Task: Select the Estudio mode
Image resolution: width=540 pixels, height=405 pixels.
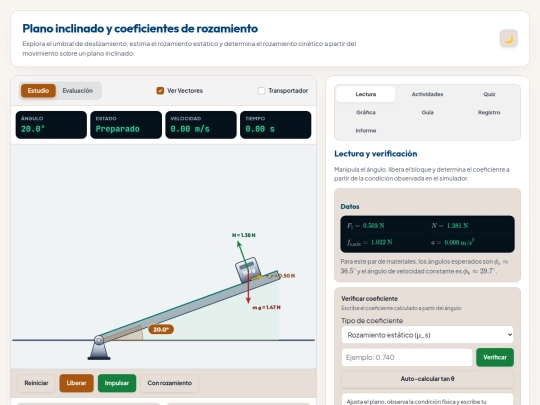Action: tap(38, 91)
